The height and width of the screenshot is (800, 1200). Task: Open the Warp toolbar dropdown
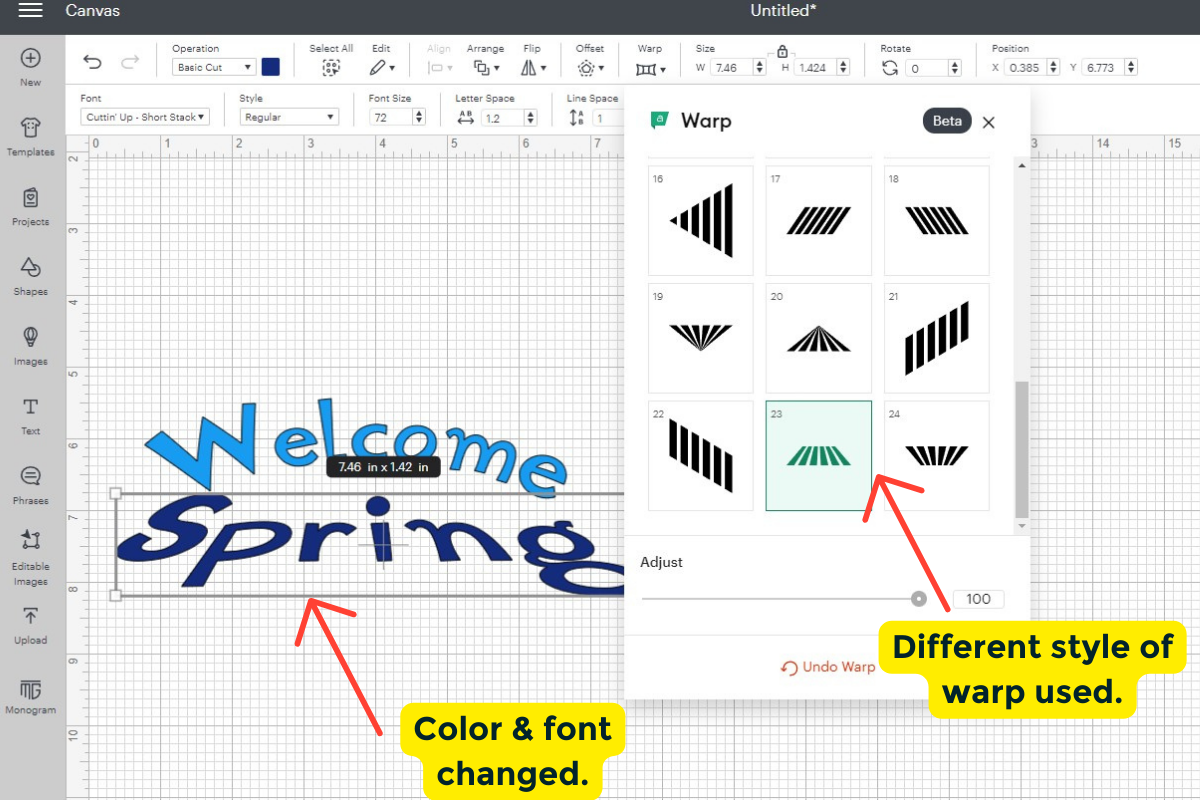tap(650, 68)
